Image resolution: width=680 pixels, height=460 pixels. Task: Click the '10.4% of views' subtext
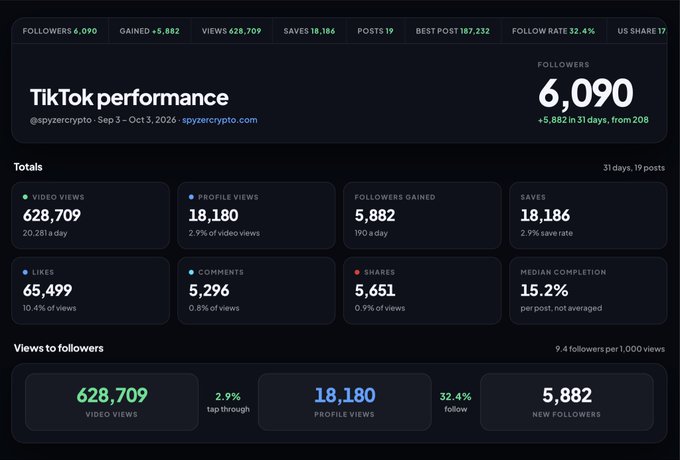49,308
